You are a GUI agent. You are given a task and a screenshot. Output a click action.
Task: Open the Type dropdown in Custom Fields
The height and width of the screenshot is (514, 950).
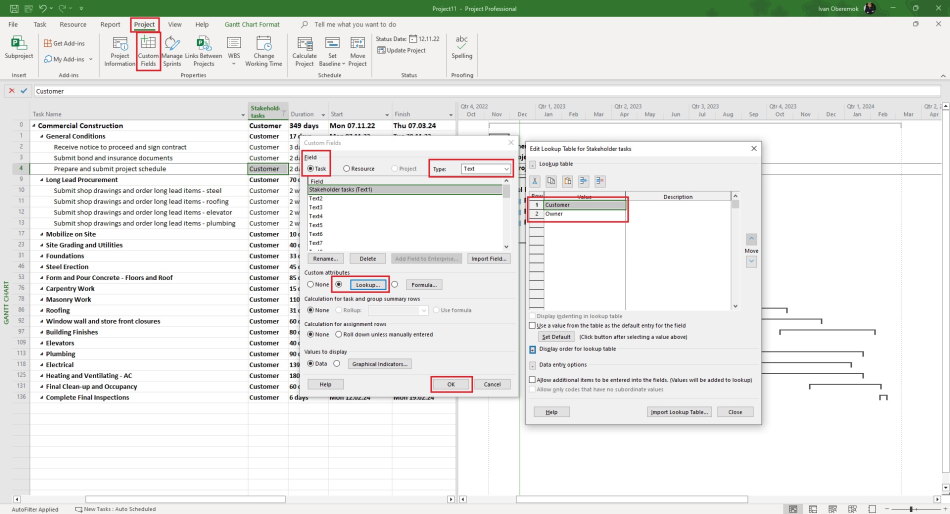[x=486, y=169]
